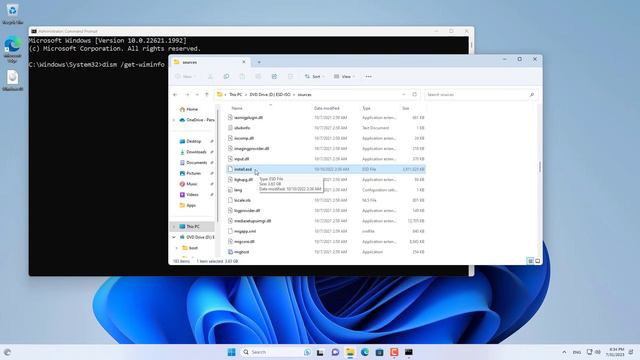Click the Explorer file list vertical scrollbar
This screenshot has height=360, width=640.
click(x=540, y=167)
